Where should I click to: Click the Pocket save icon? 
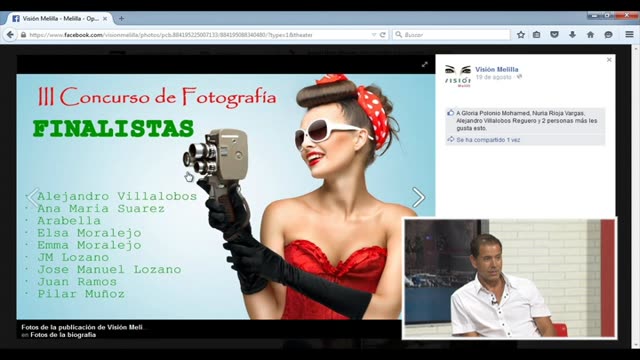[x=554, y=35]
